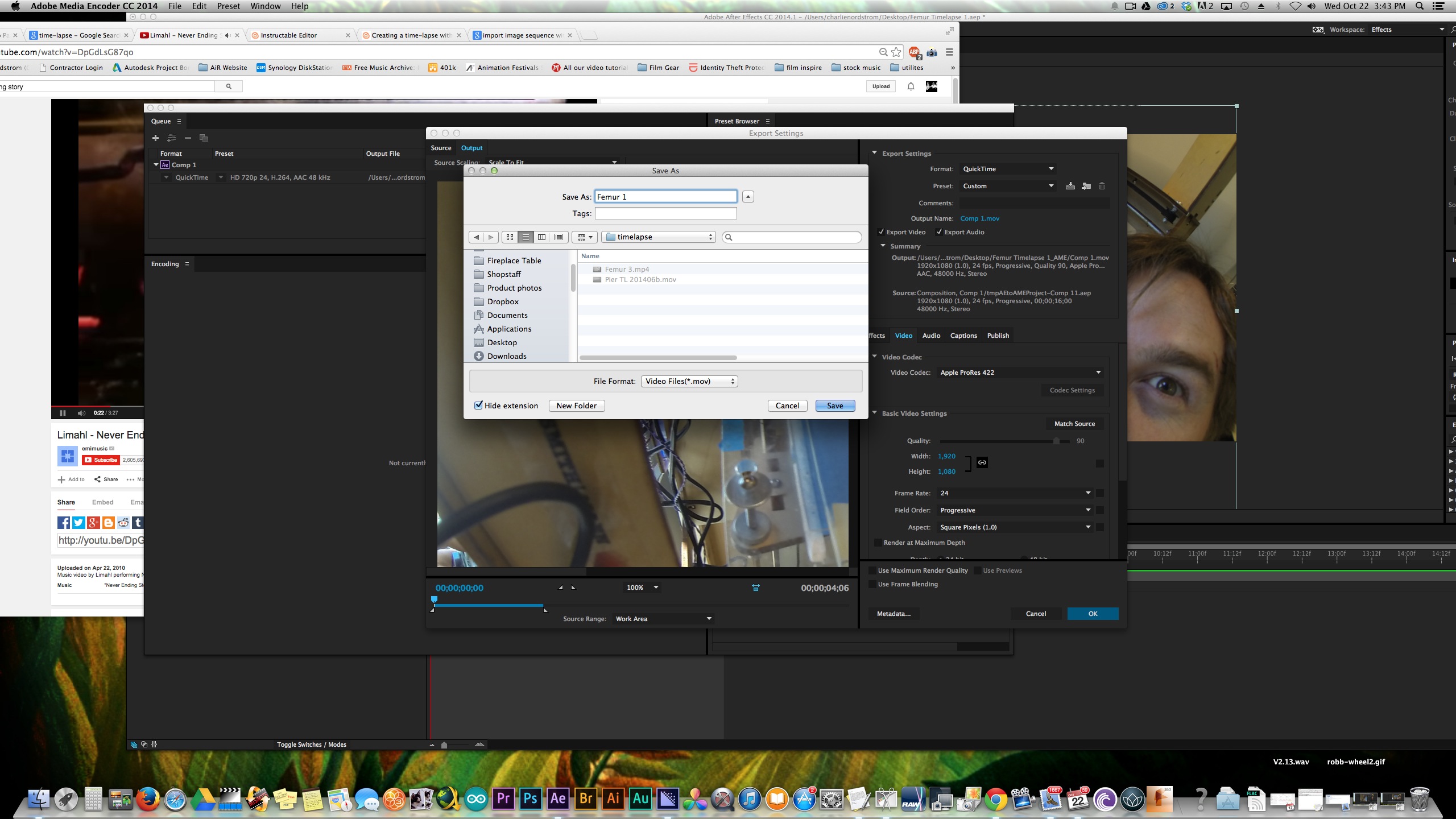Switch to Source tab in Export Settings

pyautogui.click(x=441, y=148)
